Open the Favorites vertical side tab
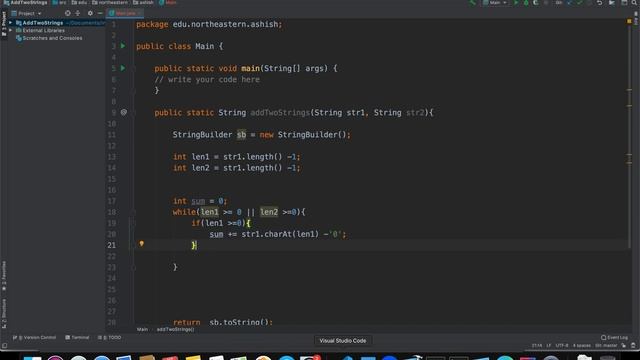This screenshot has height=360, width=640. pyautogui.click(x=4, y=276)
